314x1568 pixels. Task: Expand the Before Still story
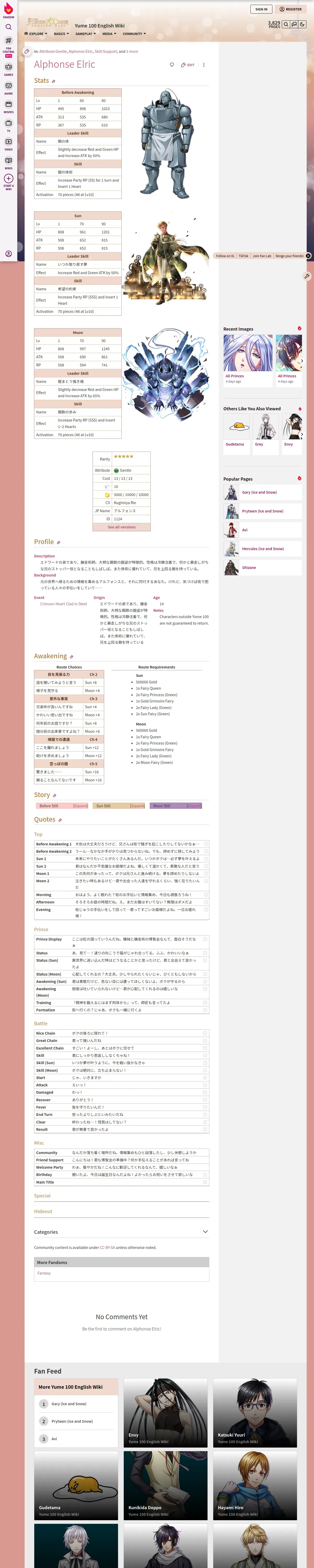(x=81, y=806)
